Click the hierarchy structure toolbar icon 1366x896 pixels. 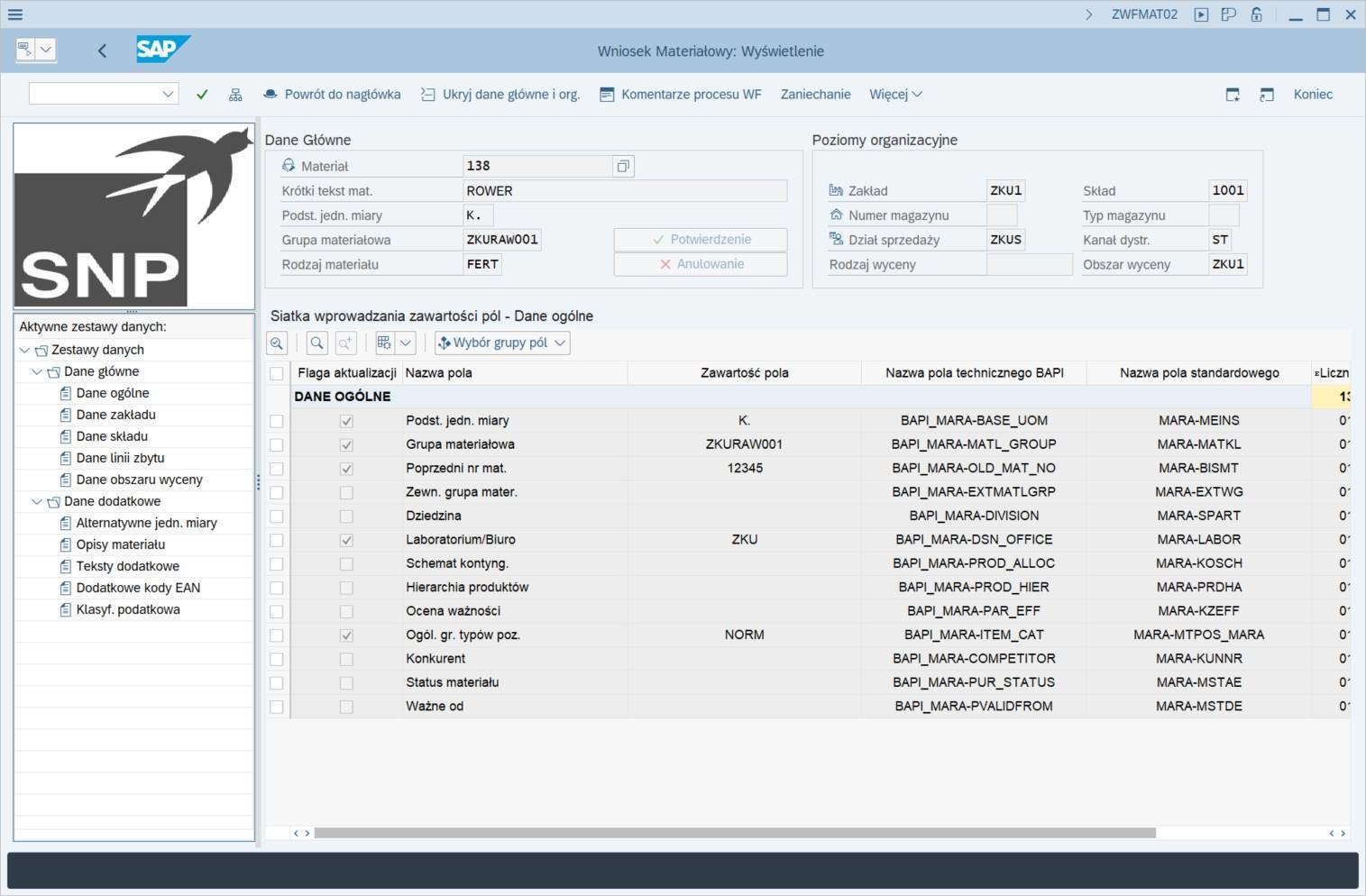coord(235,95)
